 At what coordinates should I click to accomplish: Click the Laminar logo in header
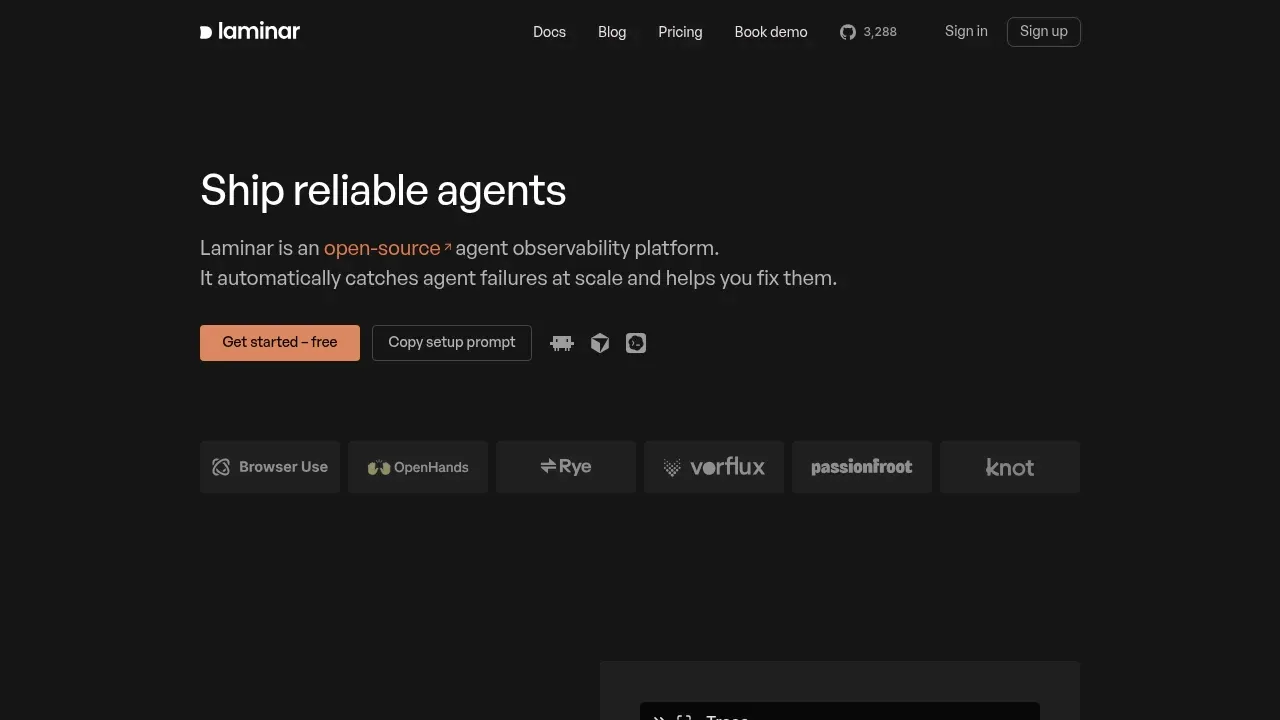[x=250, y=31]
